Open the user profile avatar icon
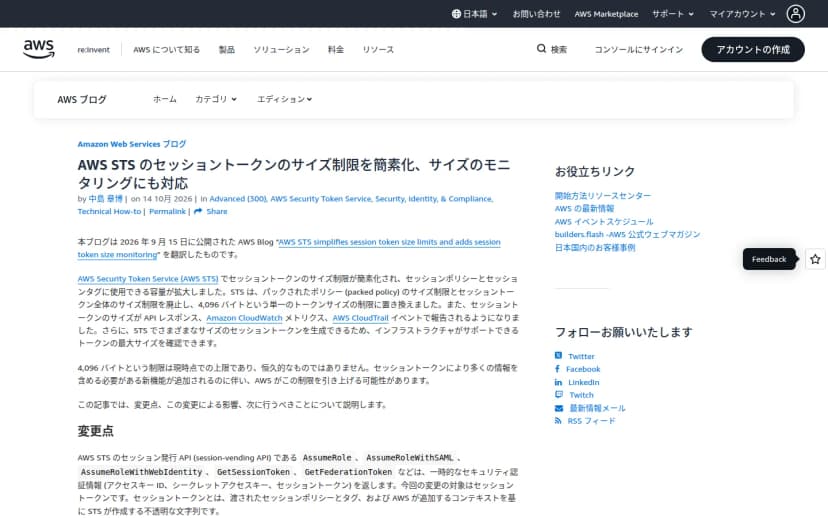 [795, 14]
